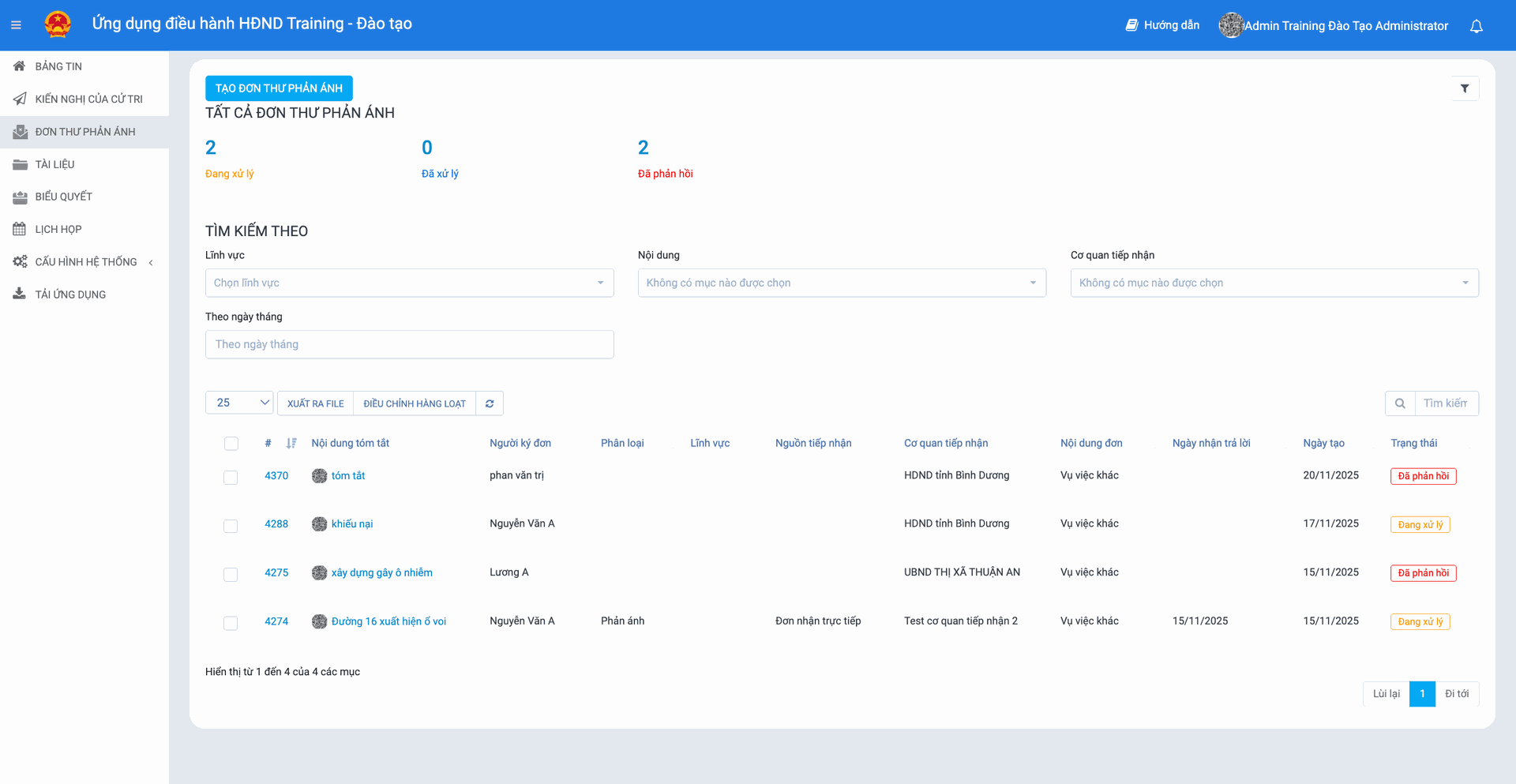
Task: Click the admin user avatar
Action: [x=1230, y=25]
